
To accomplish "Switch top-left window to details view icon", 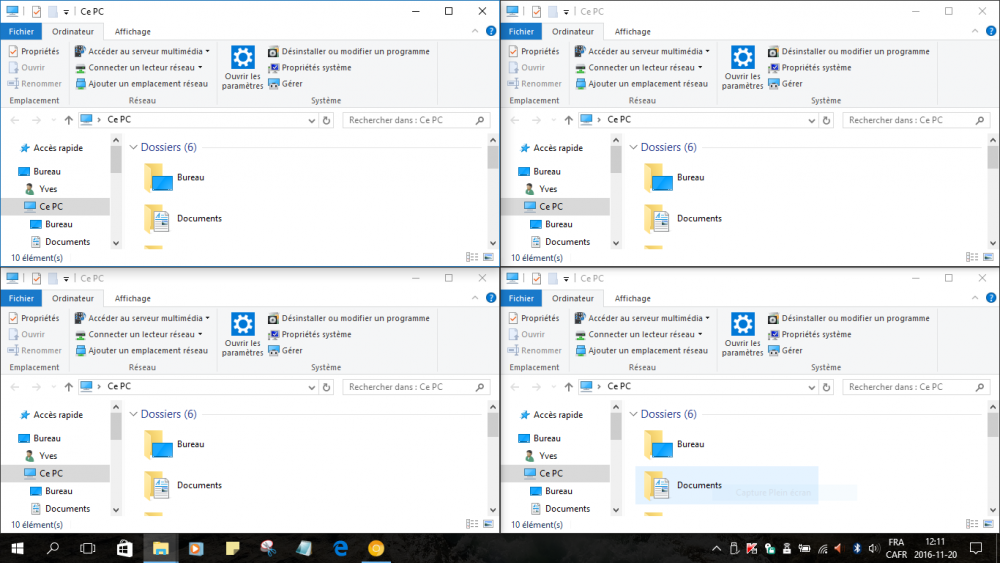I will (x=472, y=257).
